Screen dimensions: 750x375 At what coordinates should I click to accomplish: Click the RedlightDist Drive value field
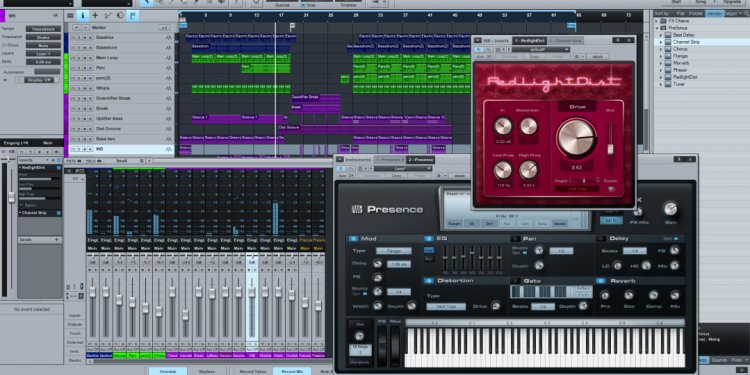coord(576,167)
